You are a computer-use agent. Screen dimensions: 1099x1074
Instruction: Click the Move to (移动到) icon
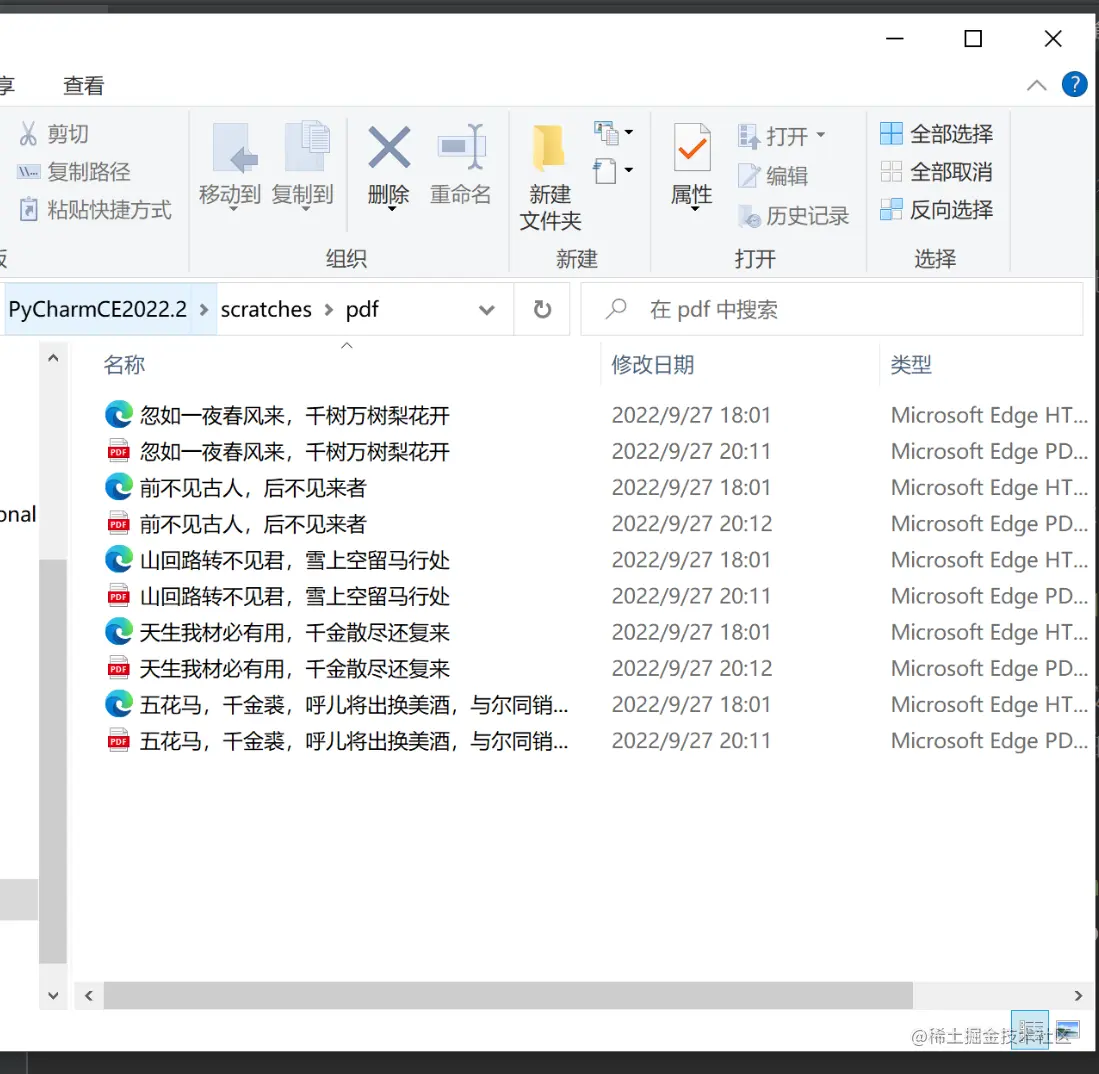(234, 148)
